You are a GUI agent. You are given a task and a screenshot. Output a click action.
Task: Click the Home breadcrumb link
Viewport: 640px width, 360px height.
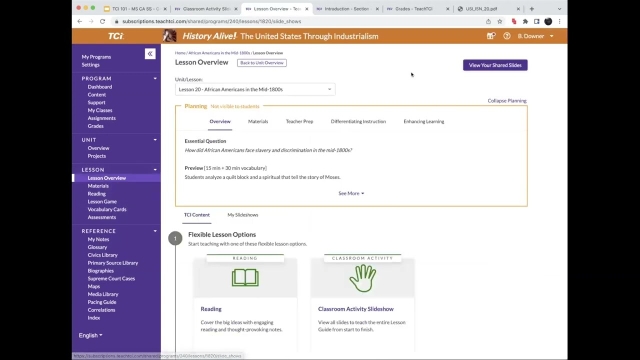[x=180, y=53]
